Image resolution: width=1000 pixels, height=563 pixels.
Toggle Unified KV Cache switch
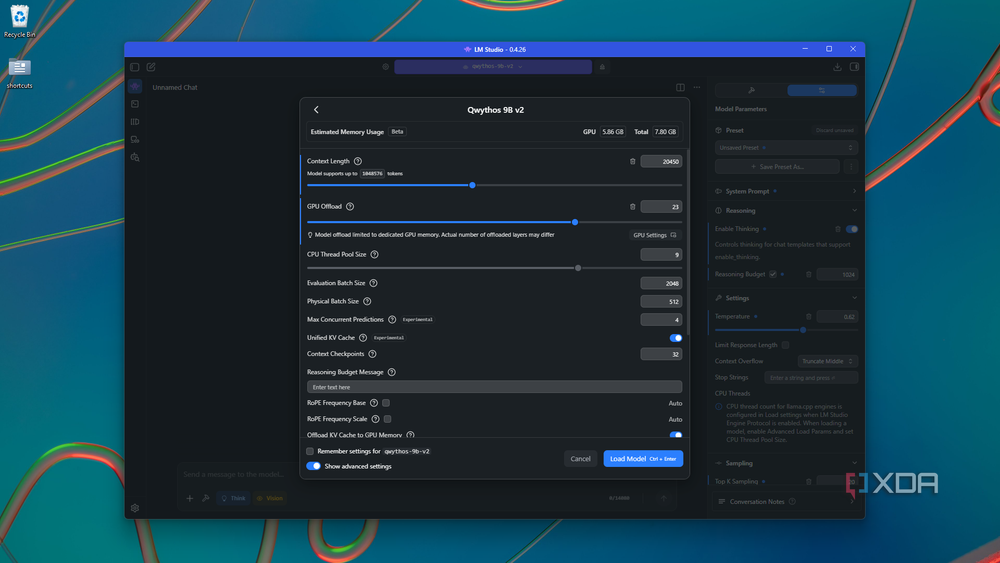tap(675, 338)
